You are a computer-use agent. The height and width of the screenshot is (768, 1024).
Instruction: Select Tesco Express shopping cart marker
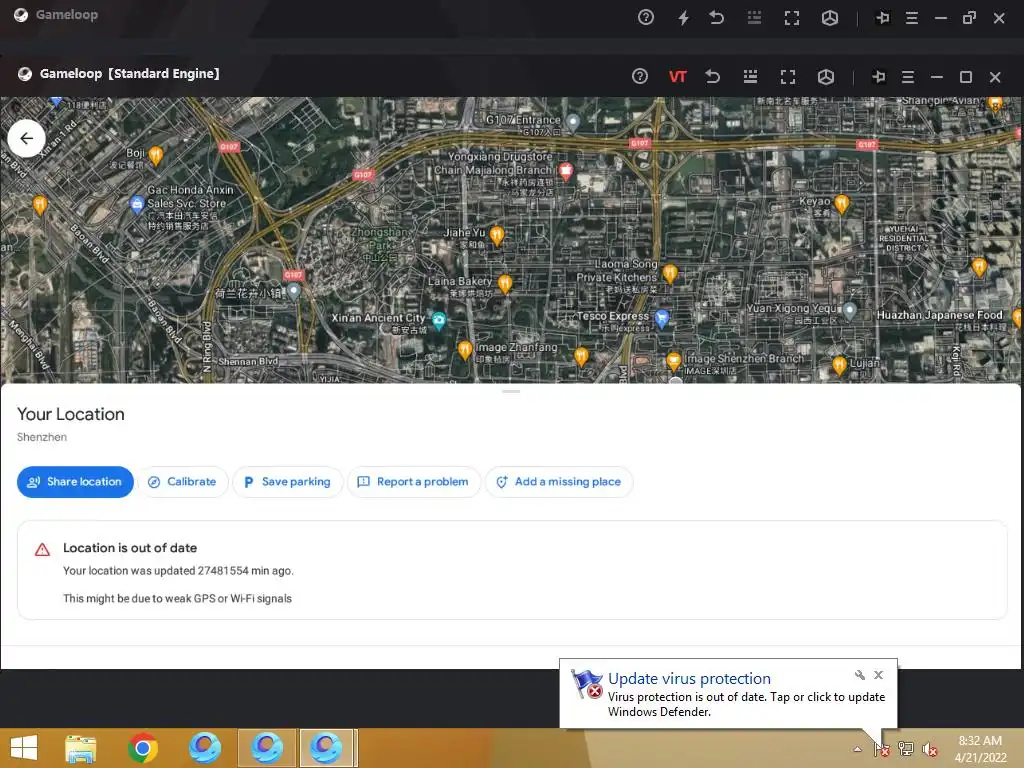point(662,318)
